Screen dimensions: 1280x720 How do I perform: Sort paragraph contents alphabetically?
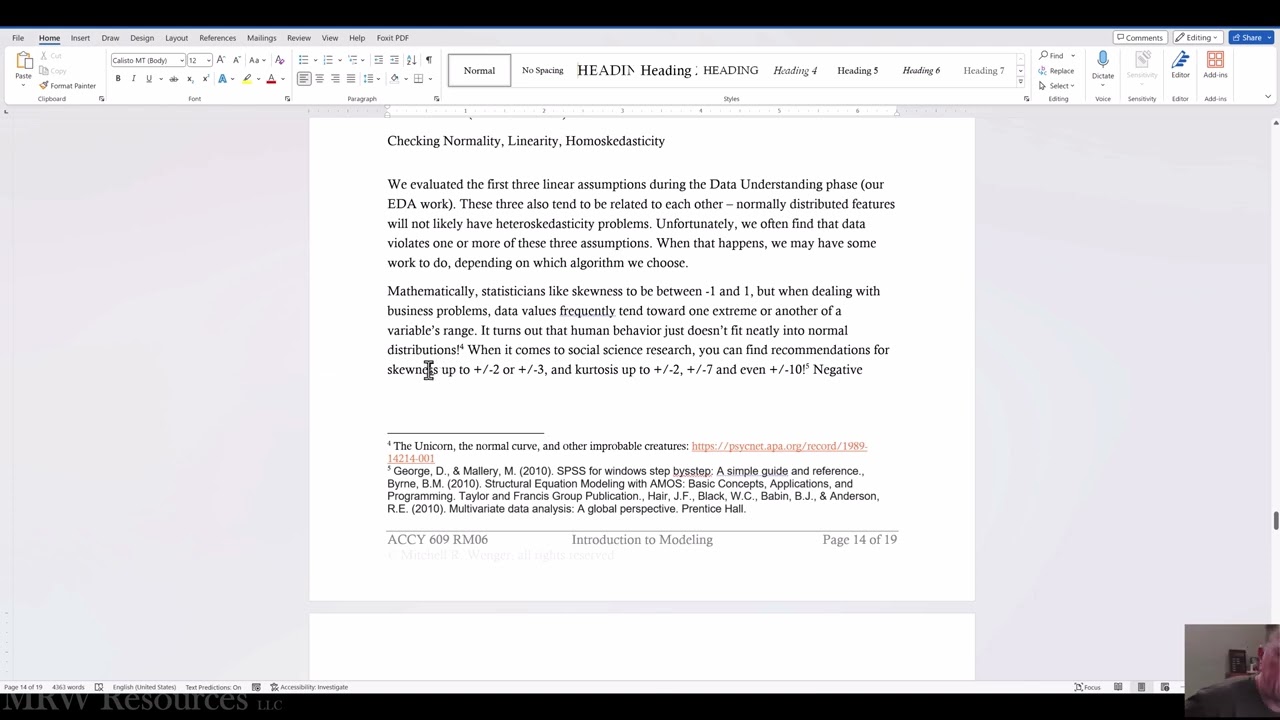411,60
